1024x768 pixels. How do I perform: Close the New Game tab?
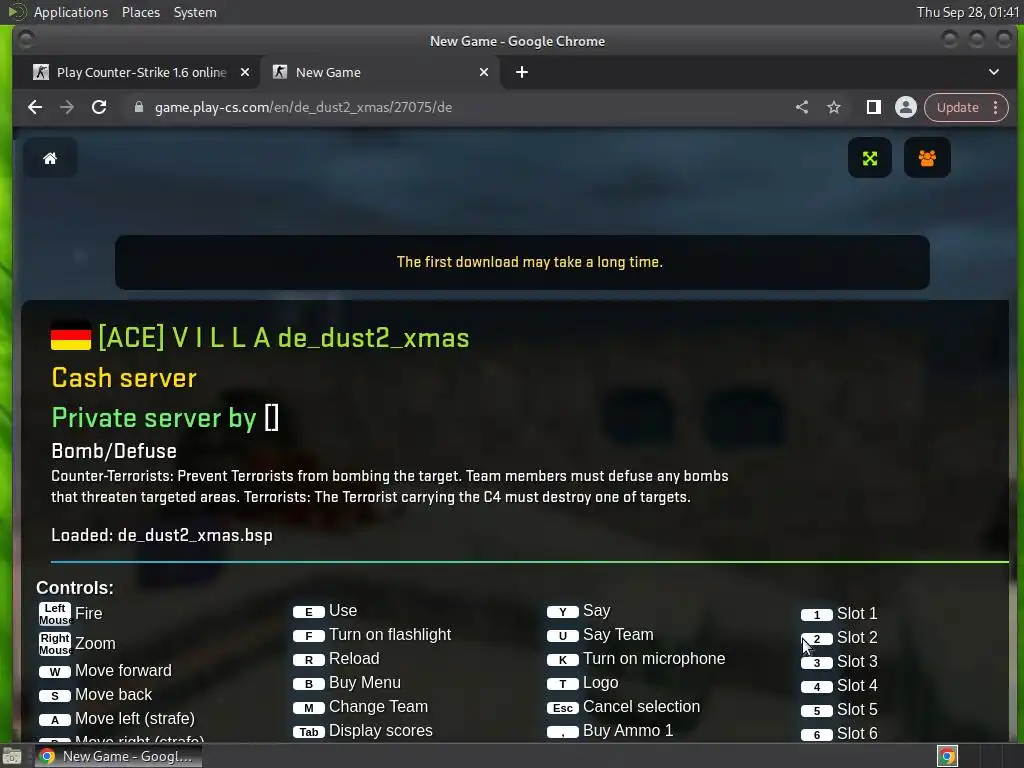484,72
